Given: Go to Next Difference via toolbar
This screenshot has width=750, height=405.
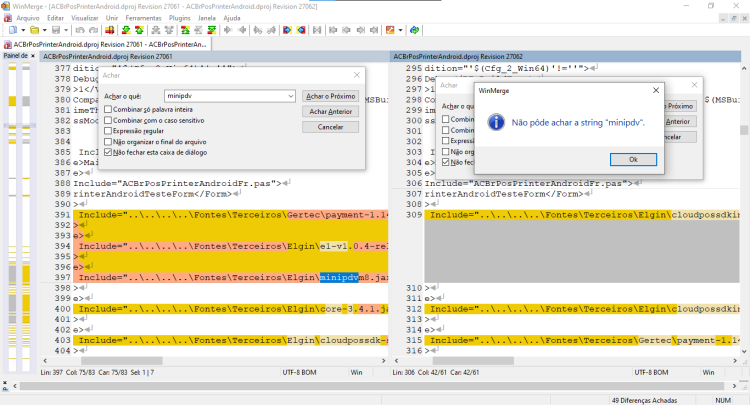Looking at the screenshot, I should point(126,30).
